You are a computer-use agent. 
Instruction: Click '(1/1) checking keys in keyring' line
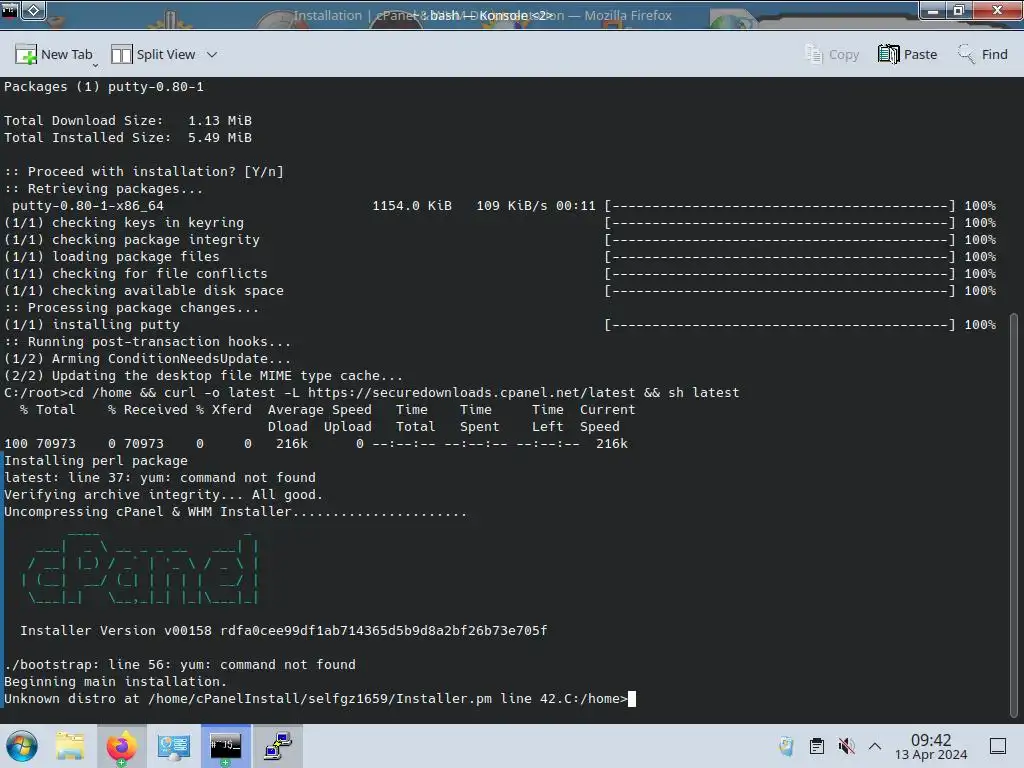500,223
